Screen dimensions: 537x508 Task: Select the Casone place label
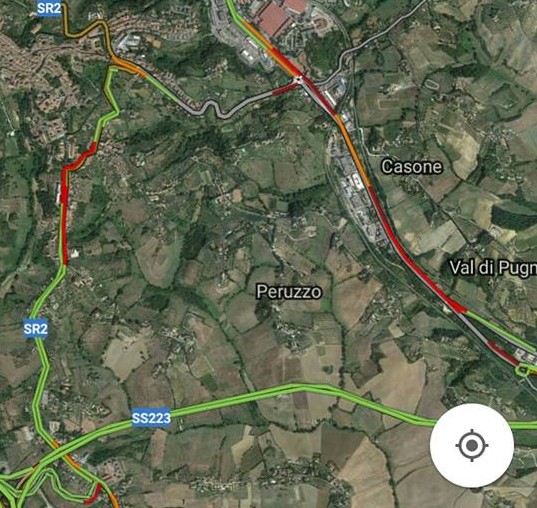coord(412,167)
